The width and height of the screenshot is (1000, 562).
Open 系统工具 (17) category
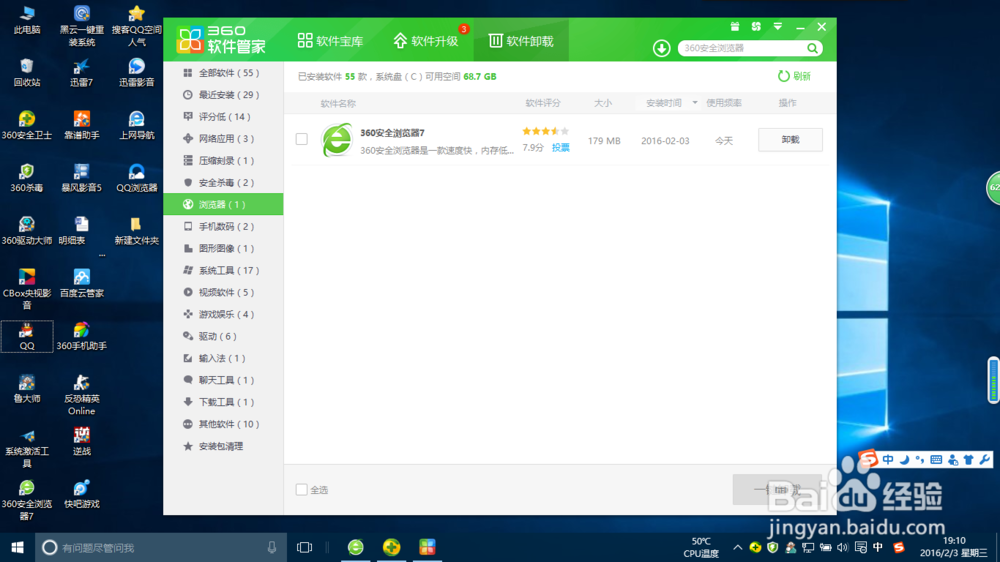click(223, 270)
